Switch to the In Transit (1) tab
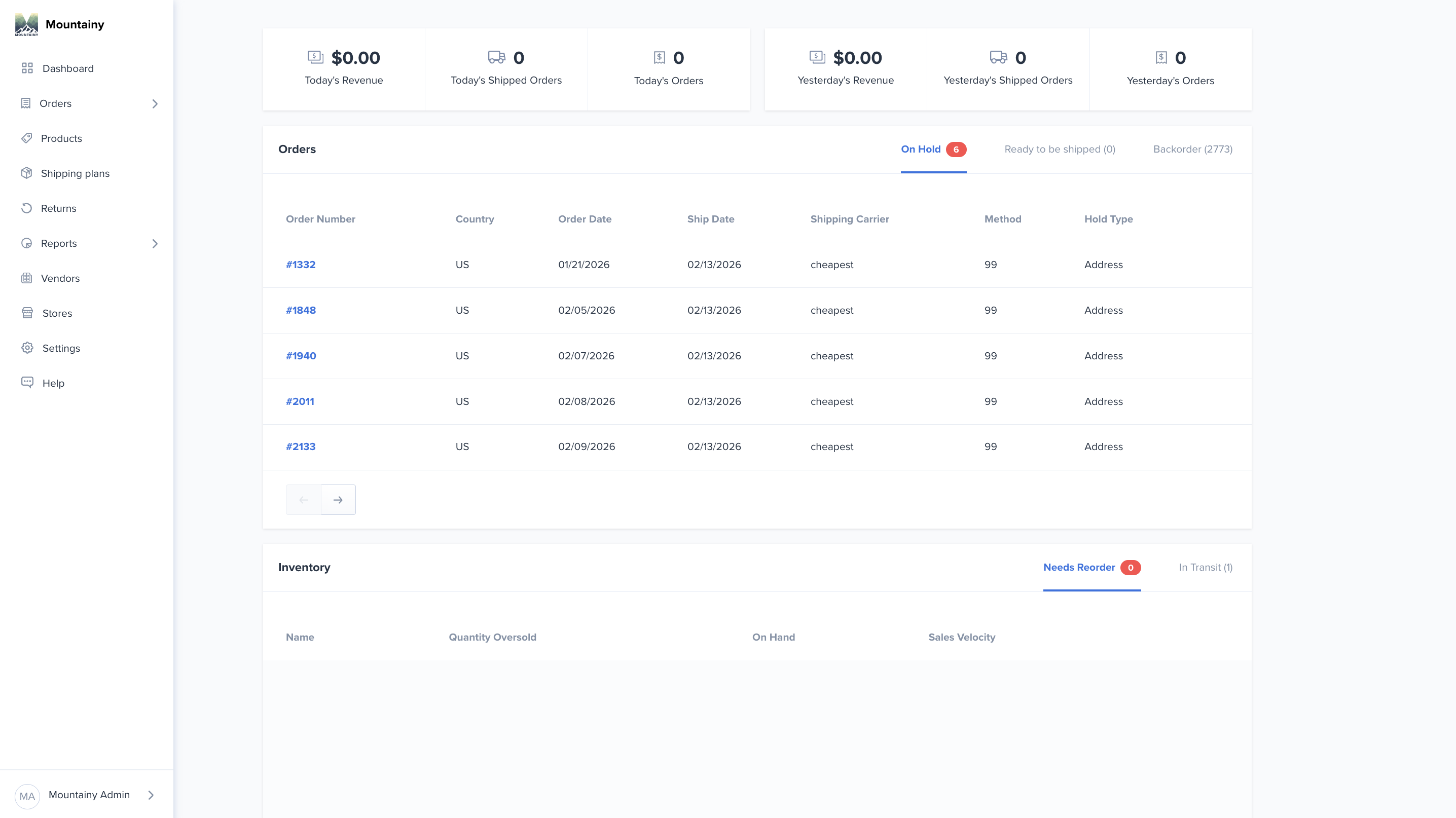 point(1206,567)
